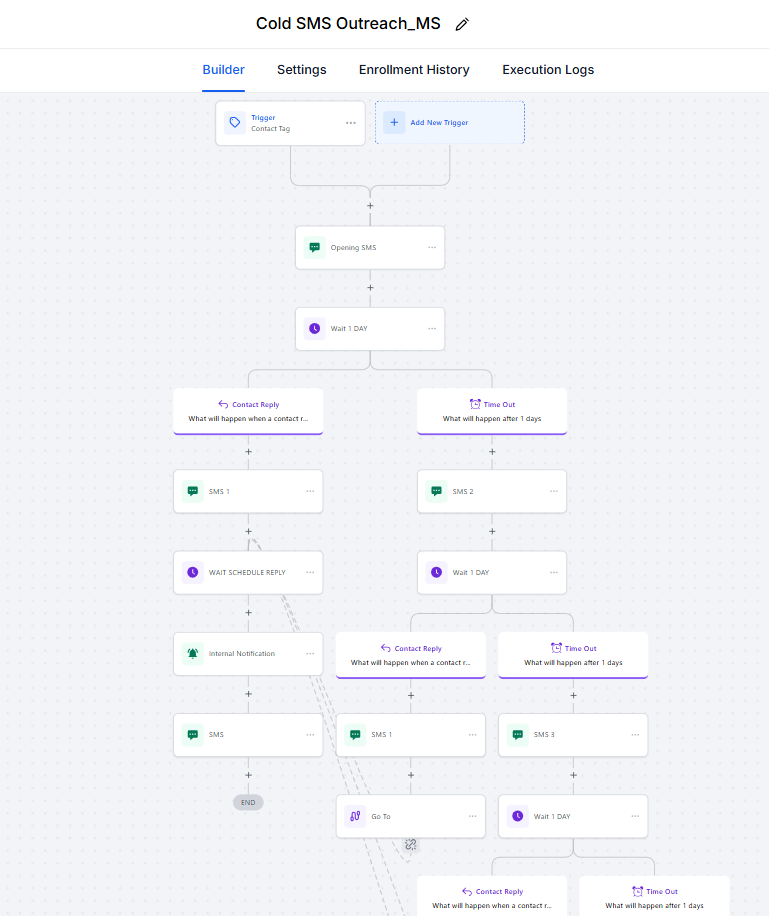Open Internal Notification options menu
Screen dimensions: 769x916
[310, 654]
